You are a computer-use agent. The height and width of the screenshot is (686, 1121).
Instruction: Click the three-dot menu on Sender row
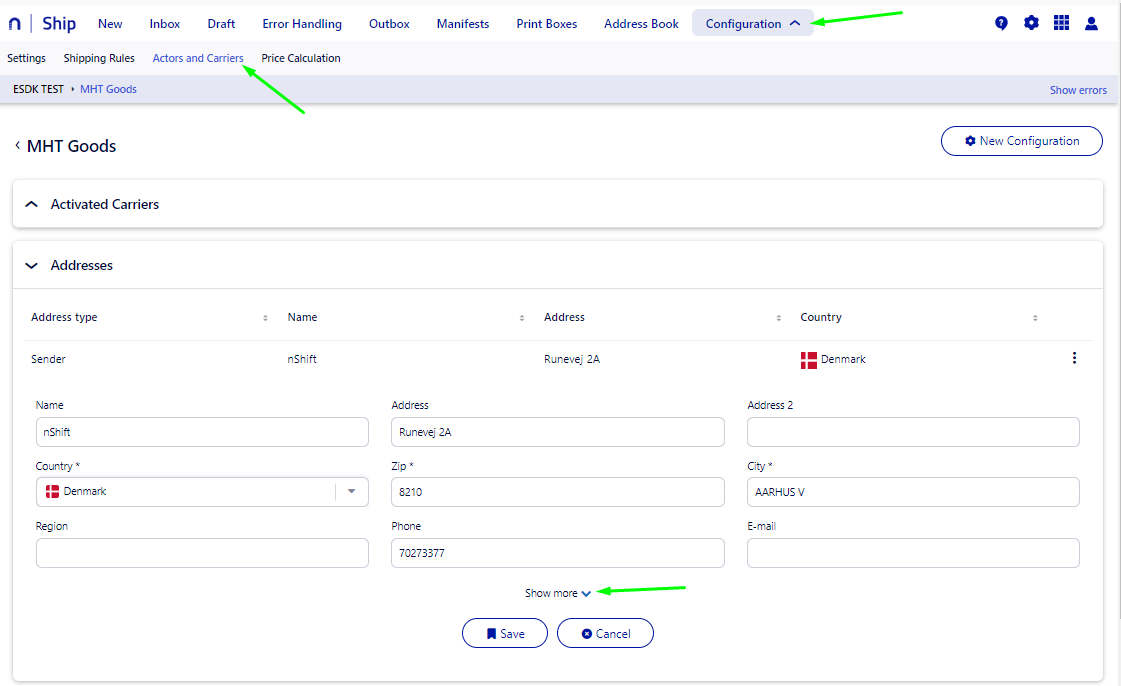pos(1074,358)
